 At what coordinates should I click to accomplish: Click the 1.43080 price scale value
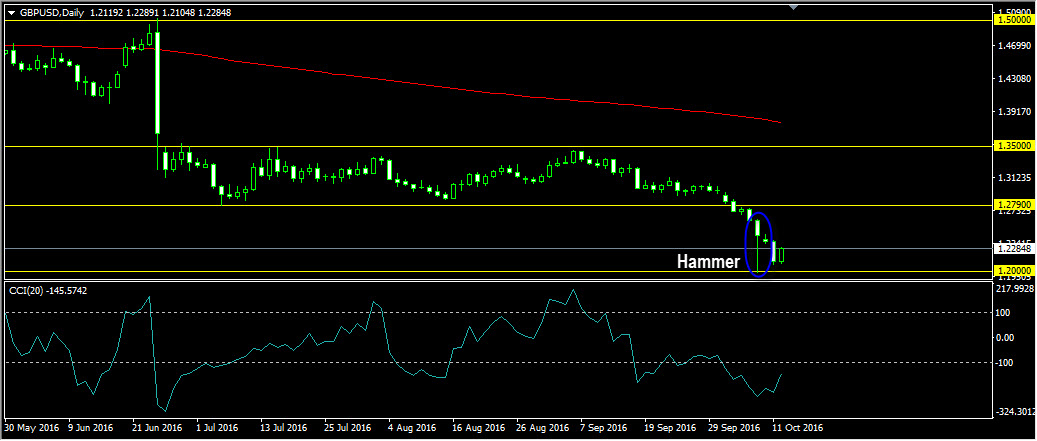[x=1016, y=79]
